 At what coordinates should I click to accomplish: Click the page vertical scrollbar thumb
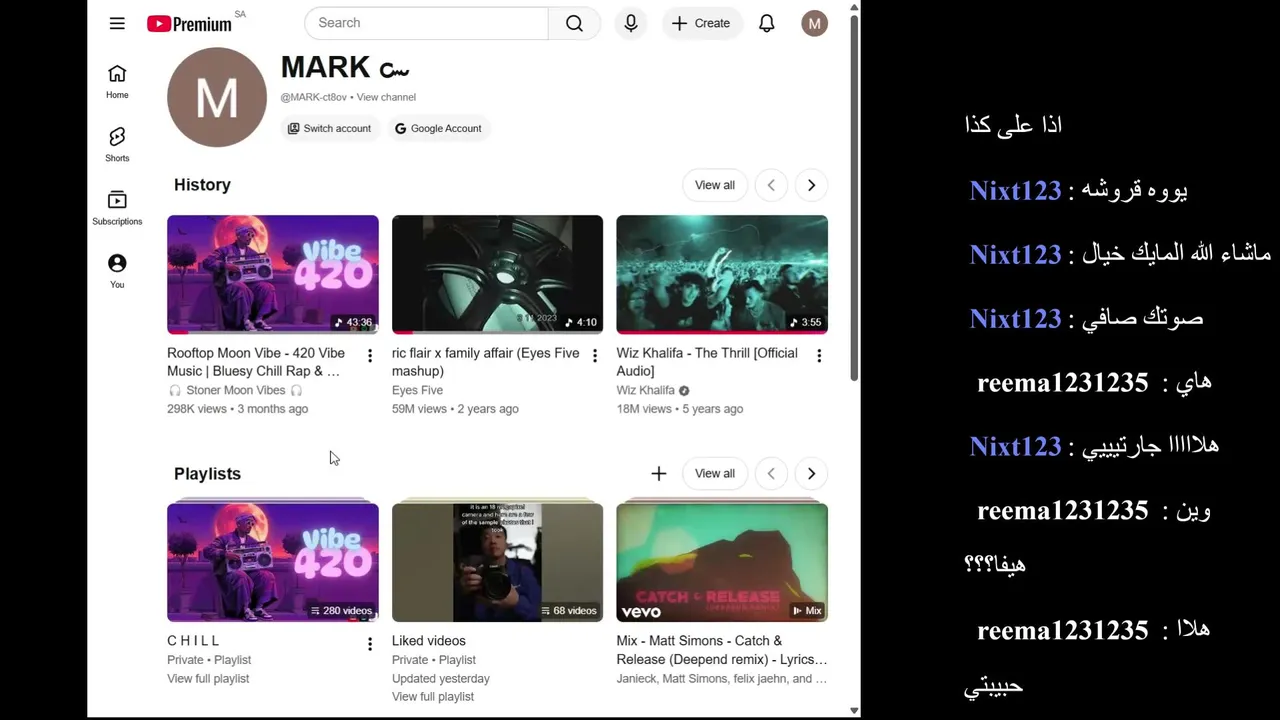tap(854, 197)
